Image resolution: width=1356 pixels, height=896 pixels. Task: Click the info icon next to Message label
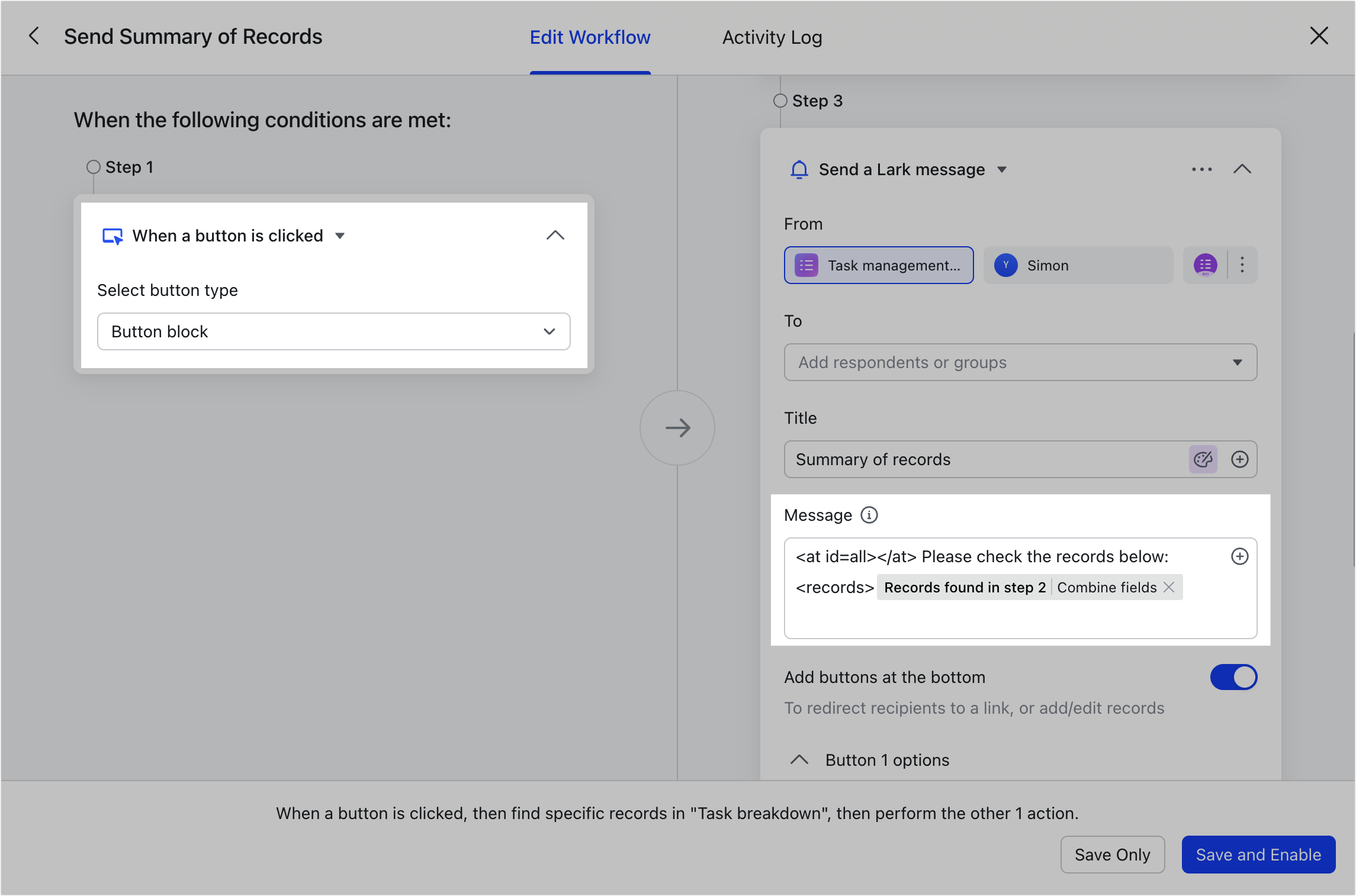867,514
